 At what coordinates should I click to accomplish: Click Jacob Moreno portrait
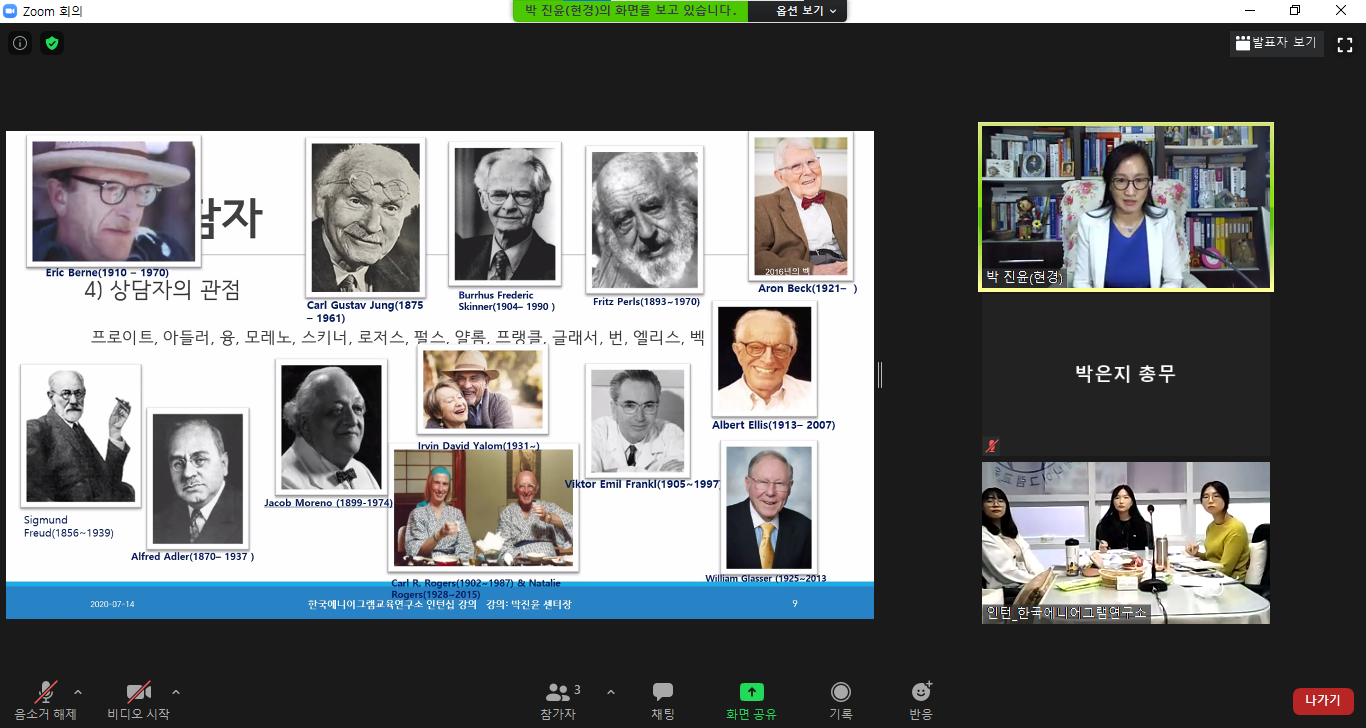point(331,427)
